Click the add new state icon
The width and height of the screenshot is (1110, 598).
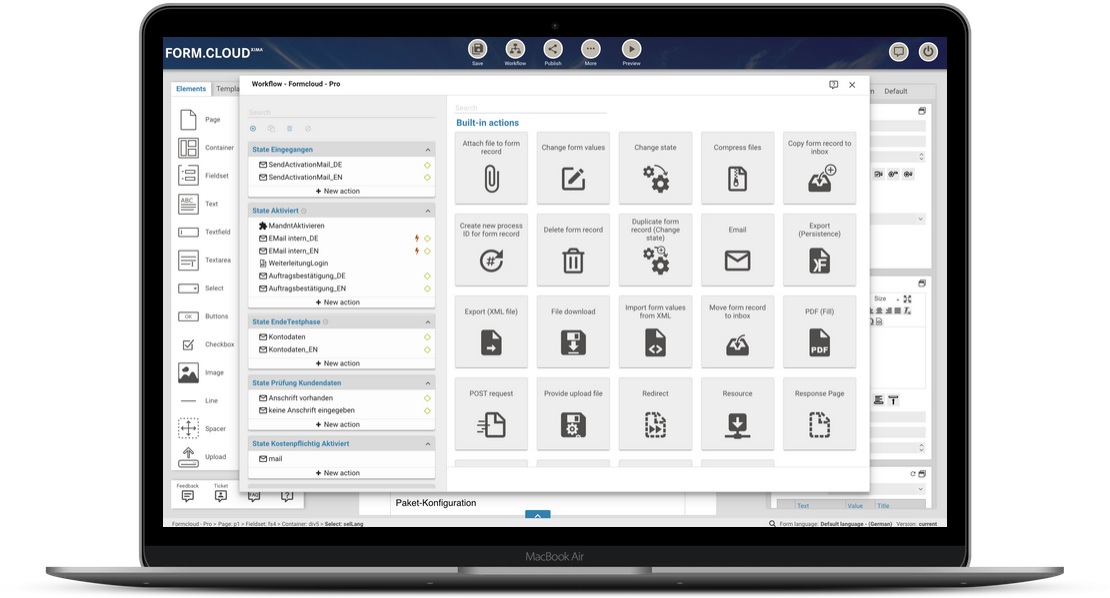[x=253, y=129]
